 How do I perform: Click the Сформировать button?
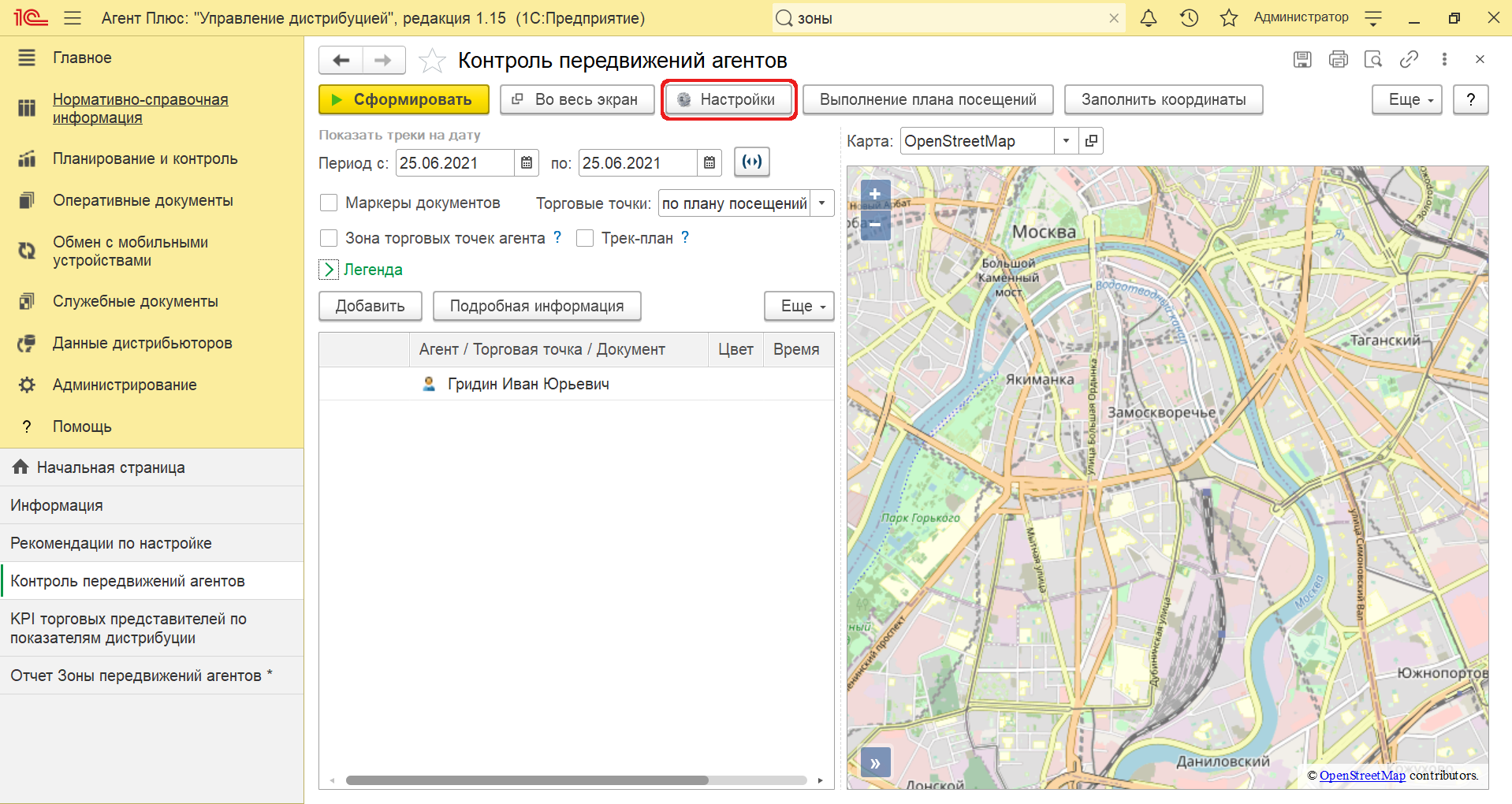[404, 99]
